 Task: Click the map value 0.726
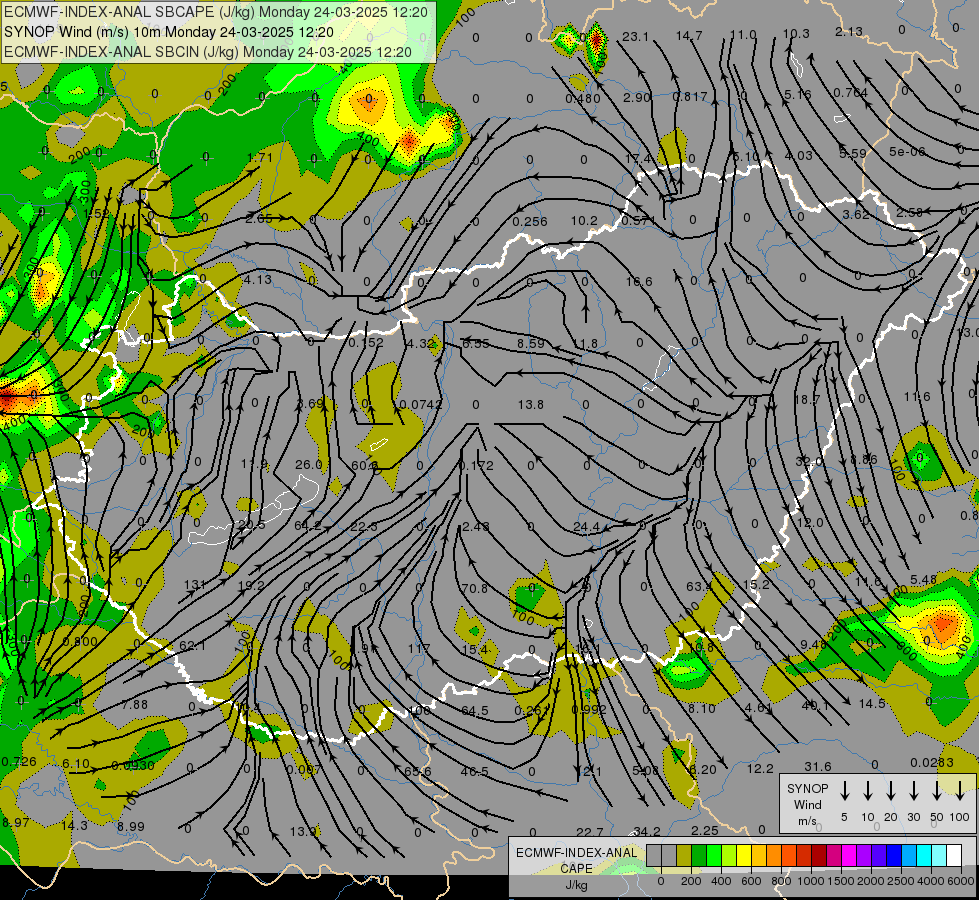pos(19,762)
